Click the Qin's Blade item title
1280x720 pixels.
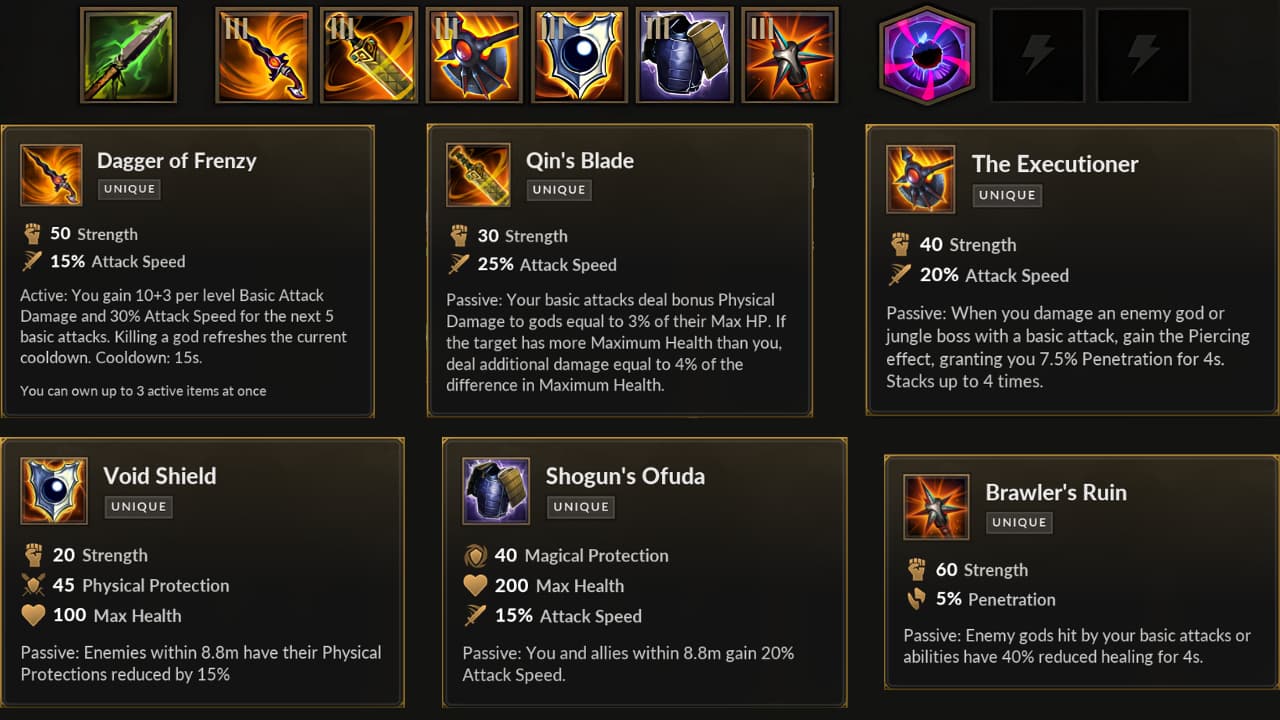[x=580, y=160]
